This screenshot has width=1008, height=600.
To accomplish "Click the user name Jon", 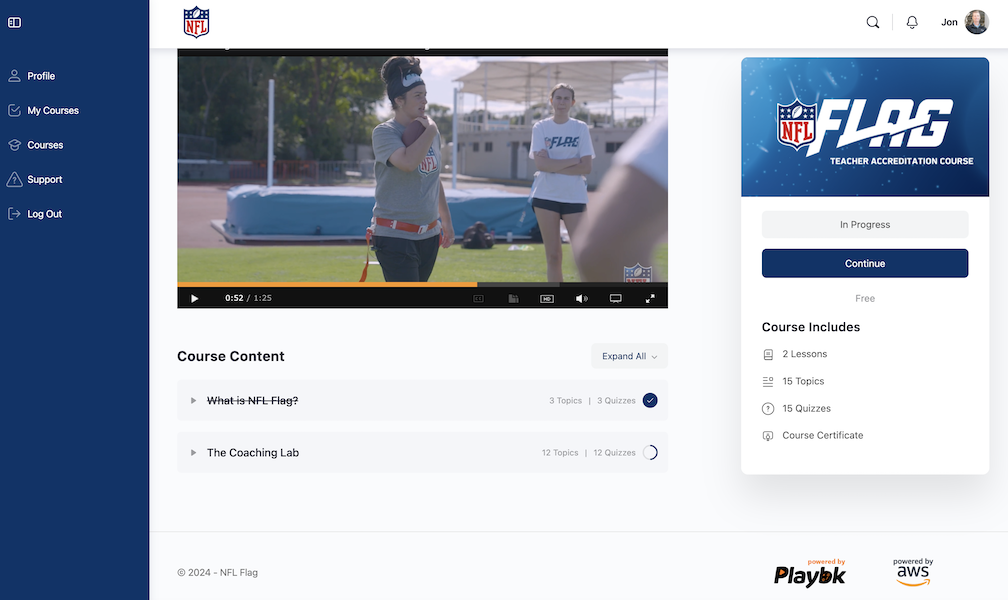I will (949, 23).
